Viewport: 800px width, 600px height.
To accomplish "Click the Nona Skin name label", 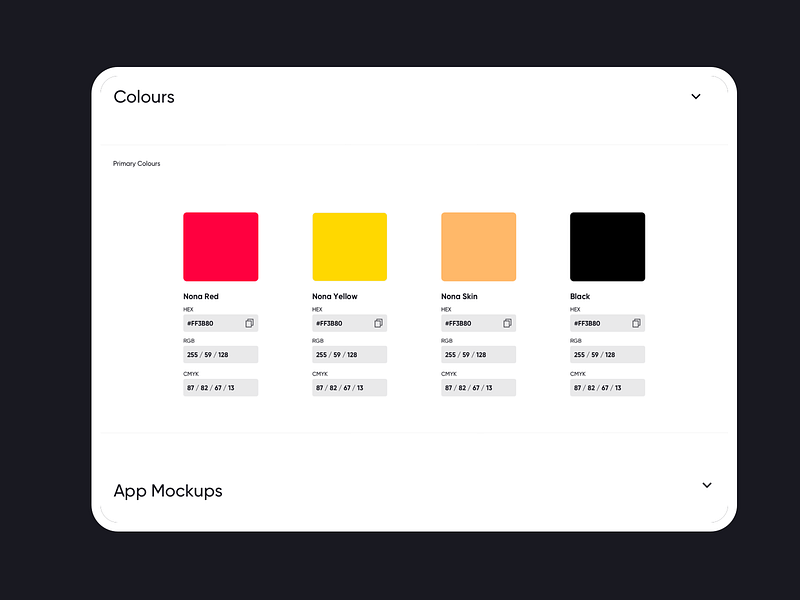I will tap(459, 296).
